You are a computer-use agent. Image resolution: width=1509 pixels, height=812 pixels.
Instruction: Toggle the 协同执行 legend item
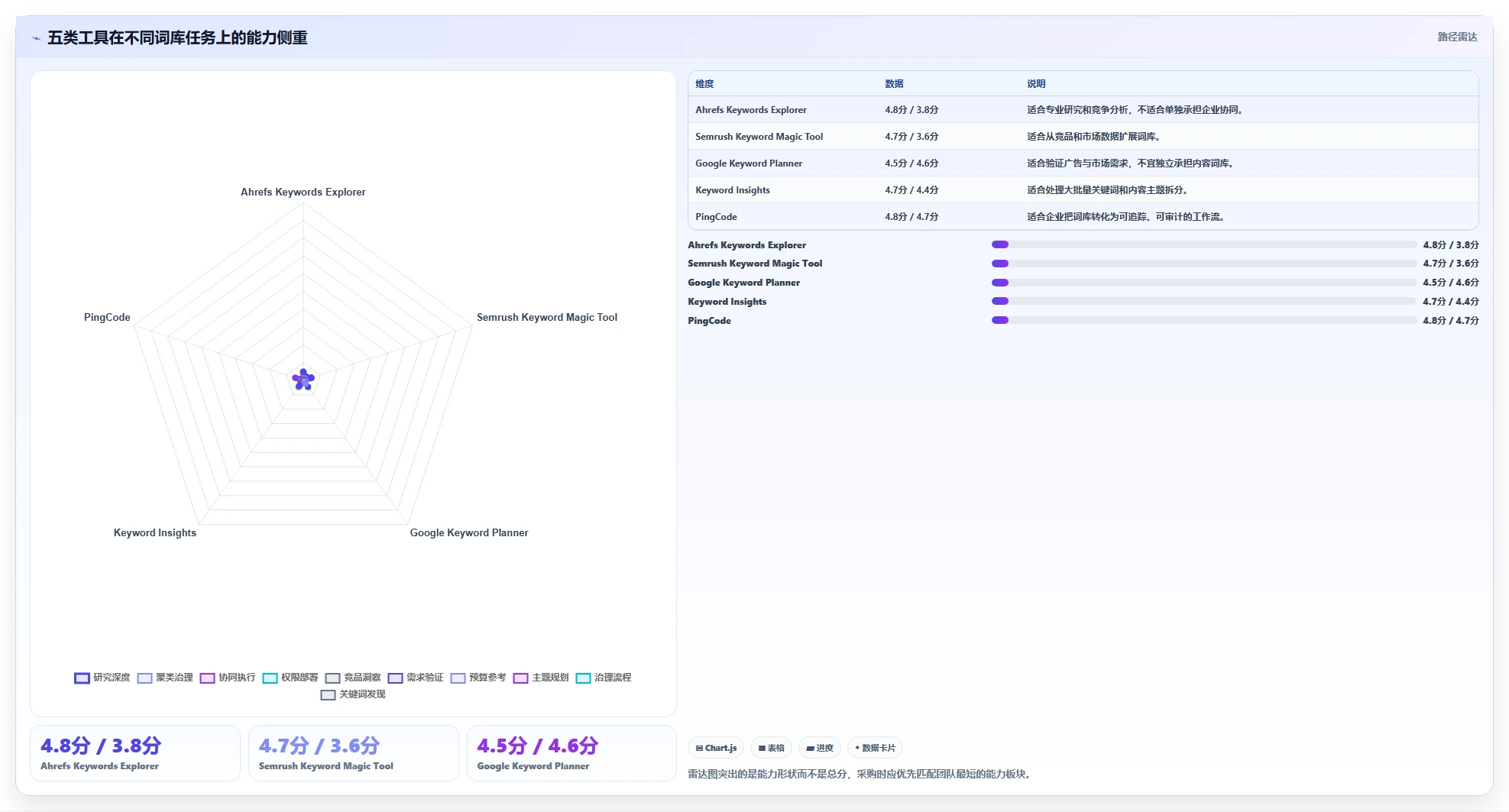(x=228, y=678)
